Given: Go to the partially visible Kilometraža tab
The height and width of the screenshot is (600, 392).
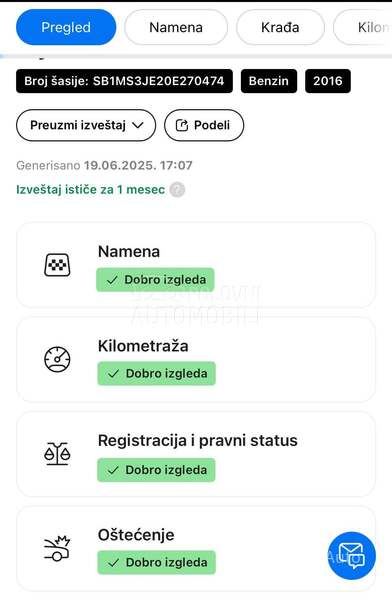Looking at the screenshot, I should click(x=363, y=27).
